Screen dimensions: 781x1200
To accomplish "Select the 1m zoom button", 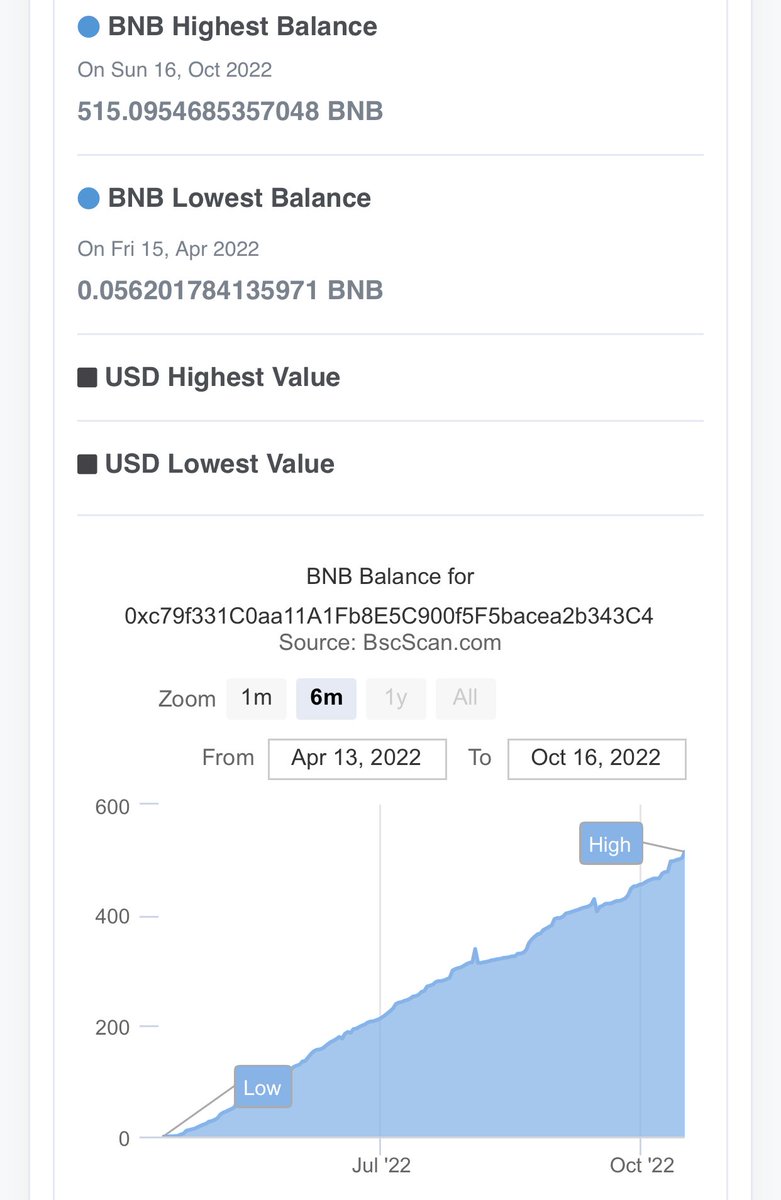I will (x=257, y=698).
